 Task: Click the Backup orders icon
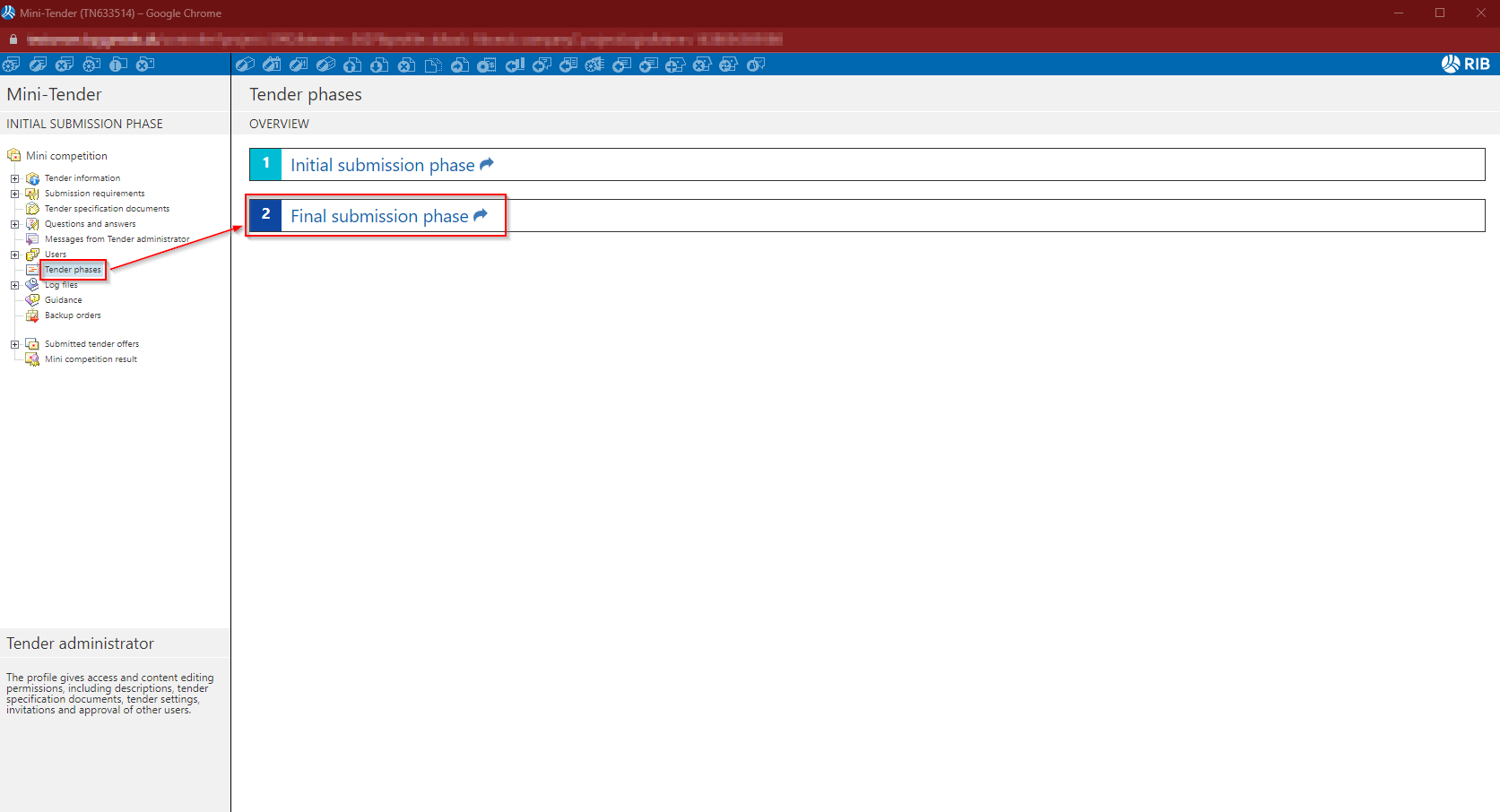(x=32, y=315)
